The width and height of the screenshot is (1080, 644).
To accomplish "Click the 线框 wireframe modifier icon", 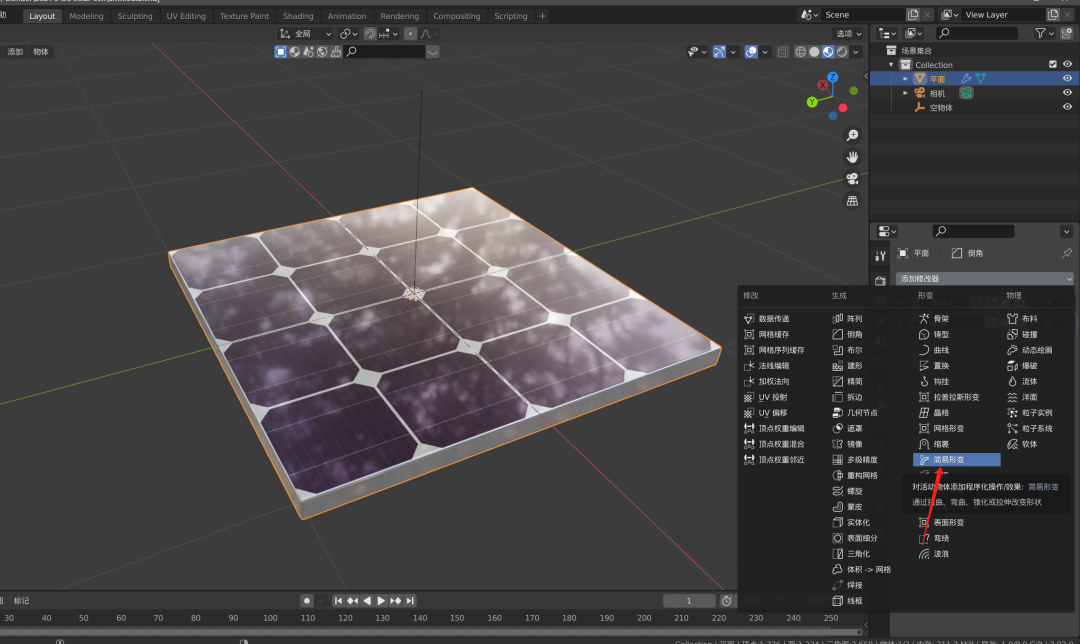I will (838, 601).
